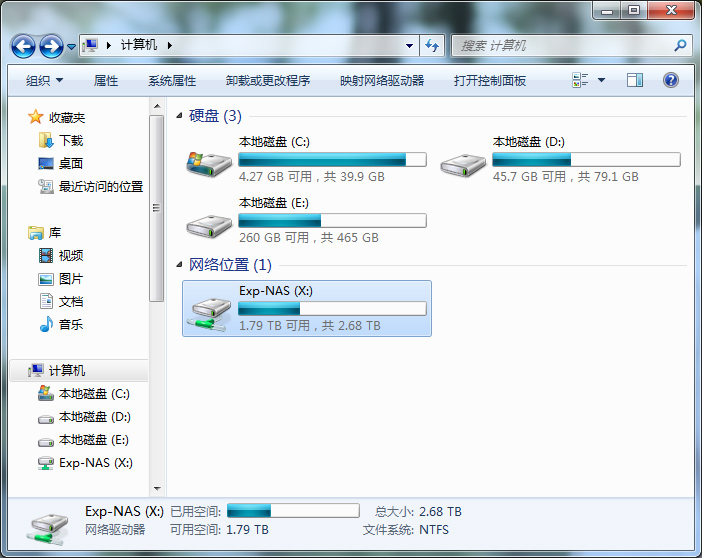The height and width of the screenshot is (558, 702).
Task: Click the refresh icon beside address bar
Action: pos(432,46)
